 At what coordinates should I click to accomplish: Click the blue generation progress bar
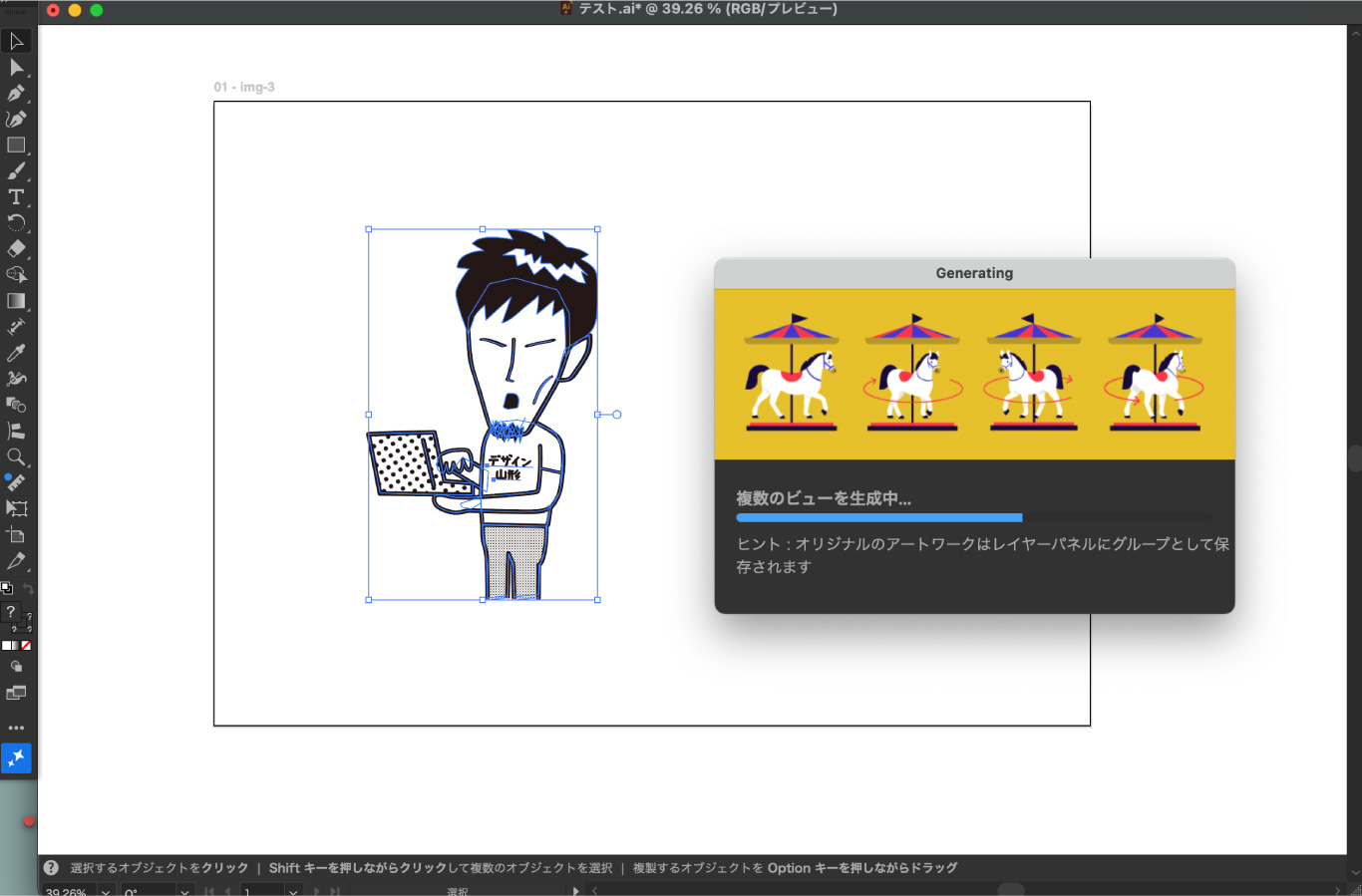pos(878,518)
